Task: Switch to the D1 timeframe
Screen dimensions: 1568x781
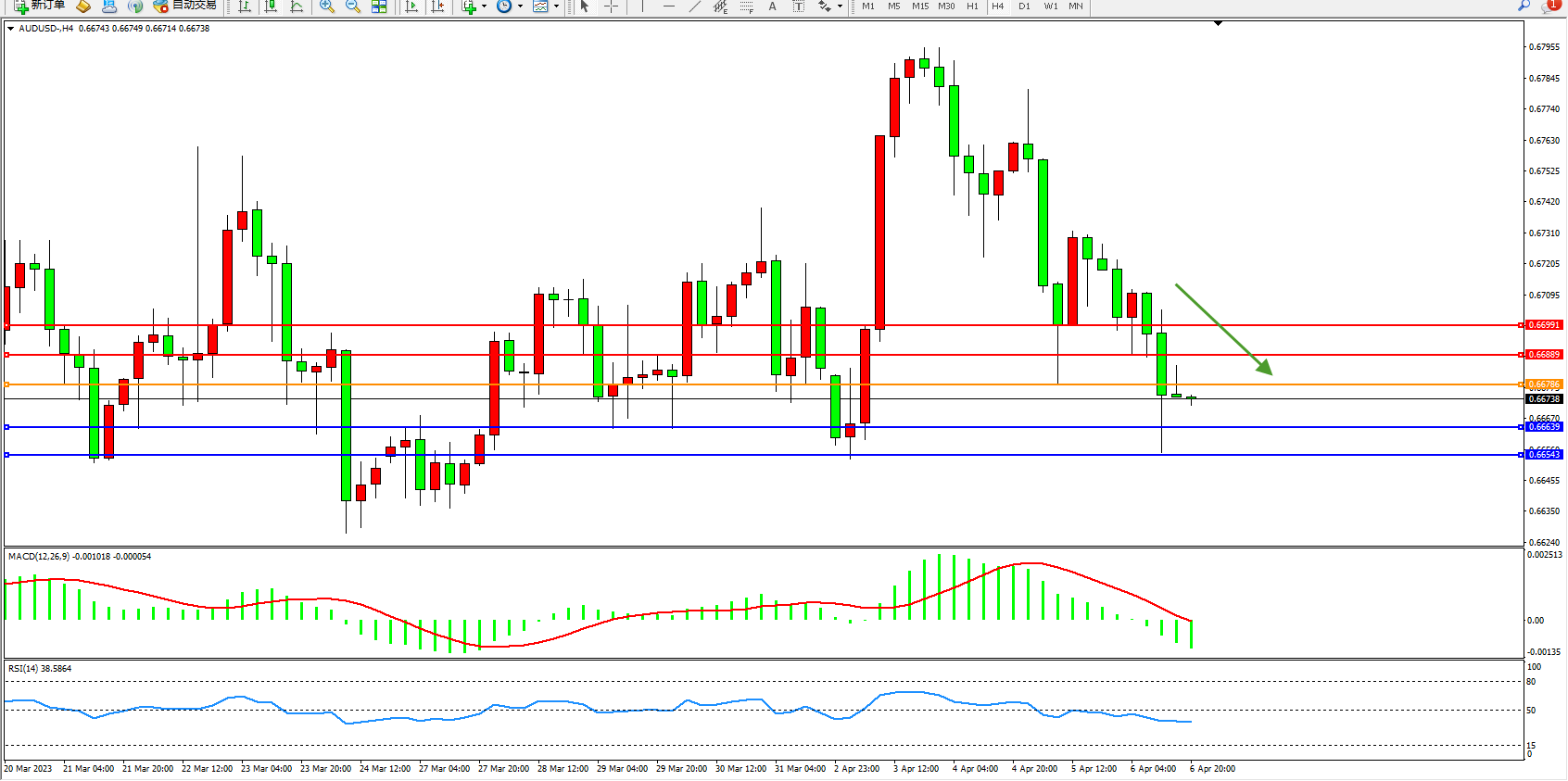Action: pos(1024,6)
